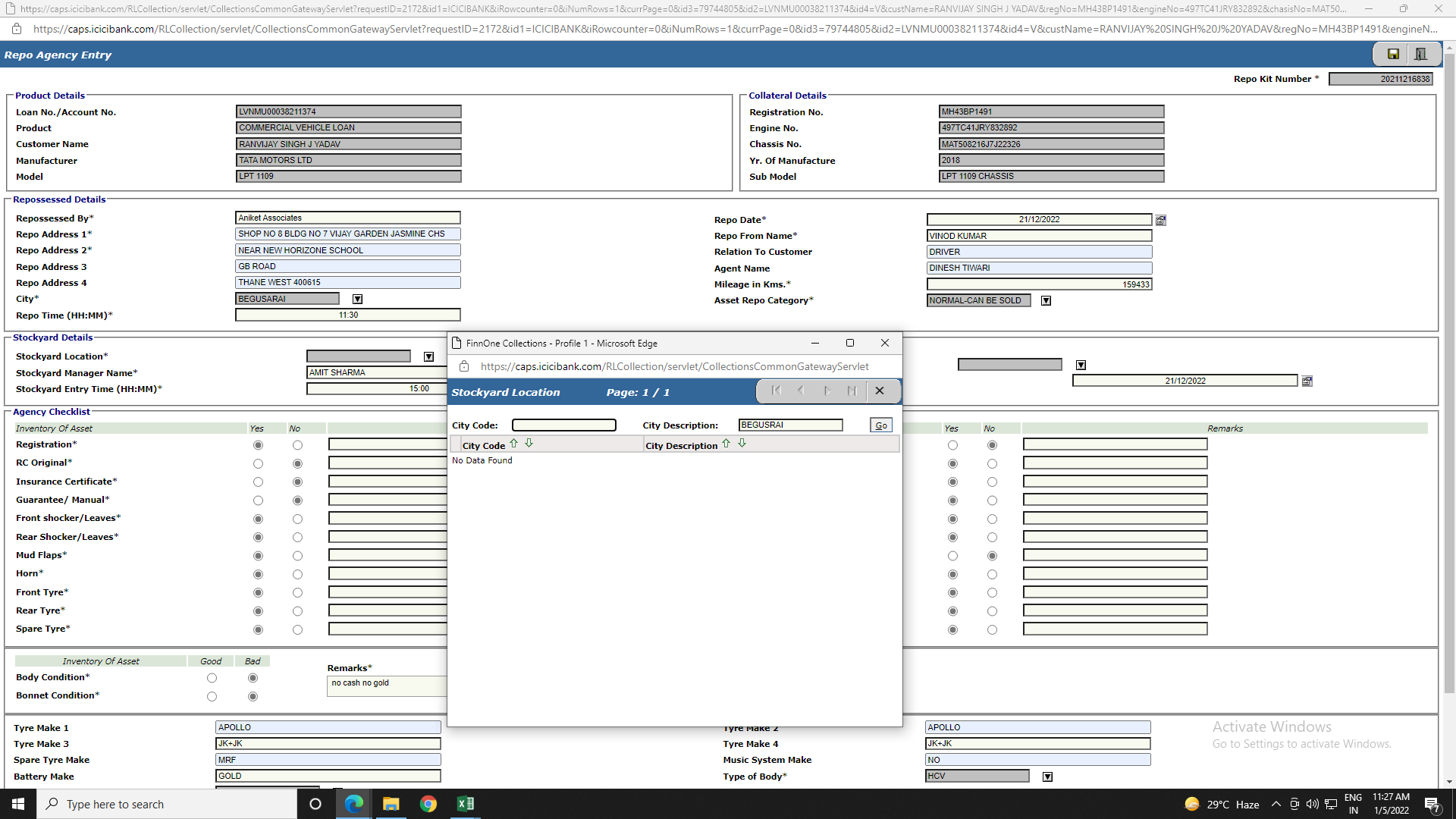Expand the City dropdown
The height and width of the screenshot is (819, 1456).
pos(357,300)
